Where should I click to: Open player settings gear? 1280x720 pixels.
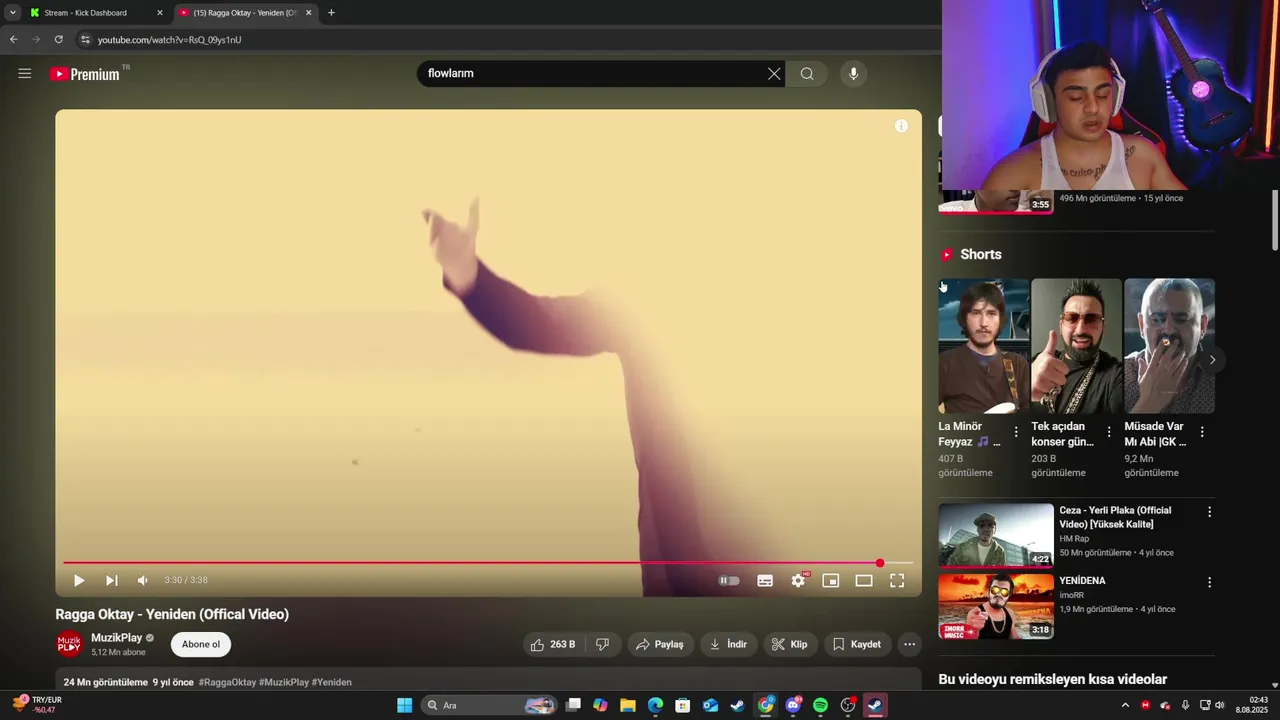coord(798,580)
